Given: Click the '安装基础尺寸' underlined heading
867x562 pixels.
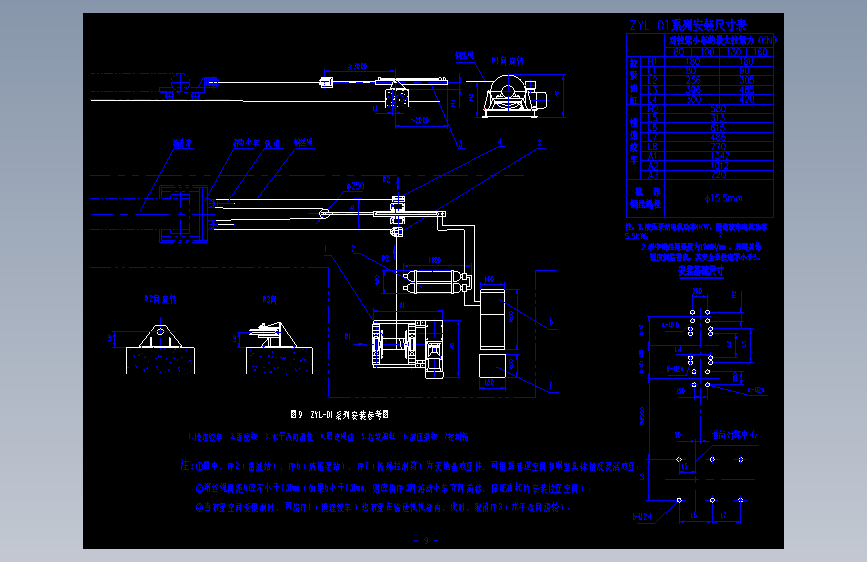Looking at the screenshot, I should pos(701,271).
